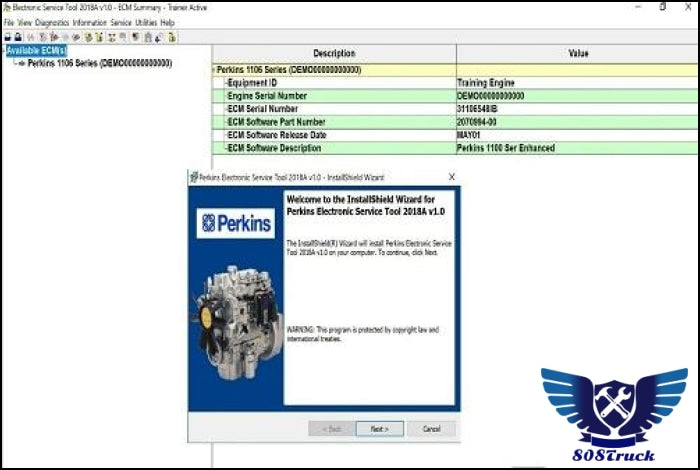Viewport: 700px width, 470px height.
Task: Open the Information menu
Action: [x=89, y=22]
